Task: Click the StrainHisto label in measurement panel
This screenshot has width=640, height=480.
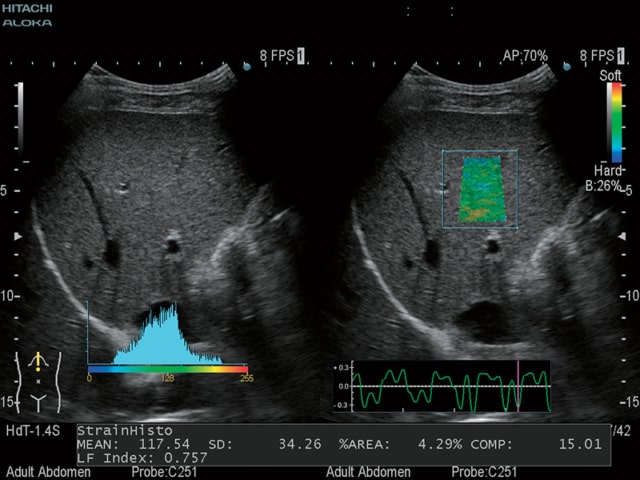Action: coord(125,431)
